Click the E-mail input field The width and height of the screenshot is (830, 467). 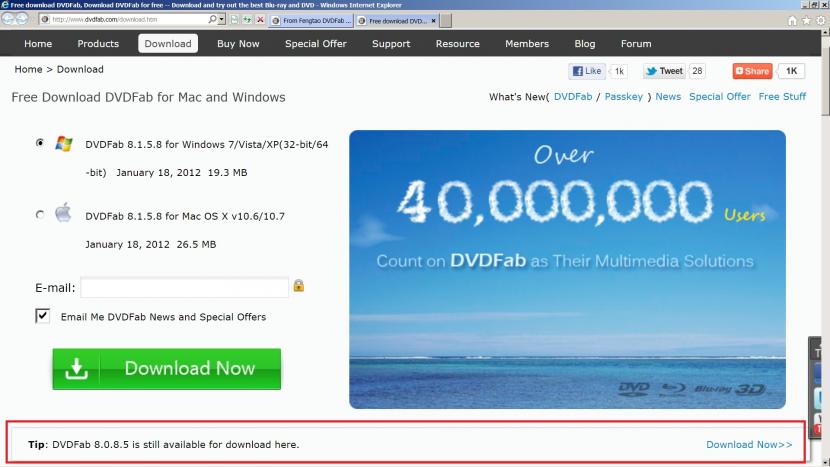click(184, 288)
